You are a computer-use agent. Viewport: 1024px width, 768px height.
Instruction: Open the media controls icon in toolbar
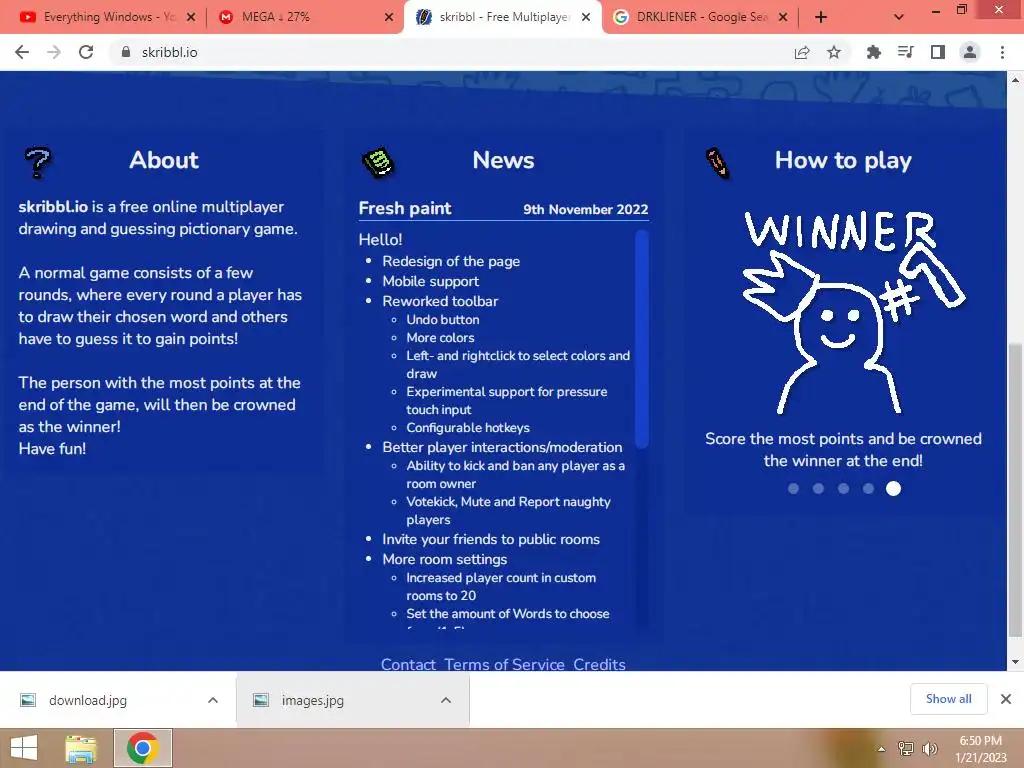pyautogui.click(x=905, y=52)
